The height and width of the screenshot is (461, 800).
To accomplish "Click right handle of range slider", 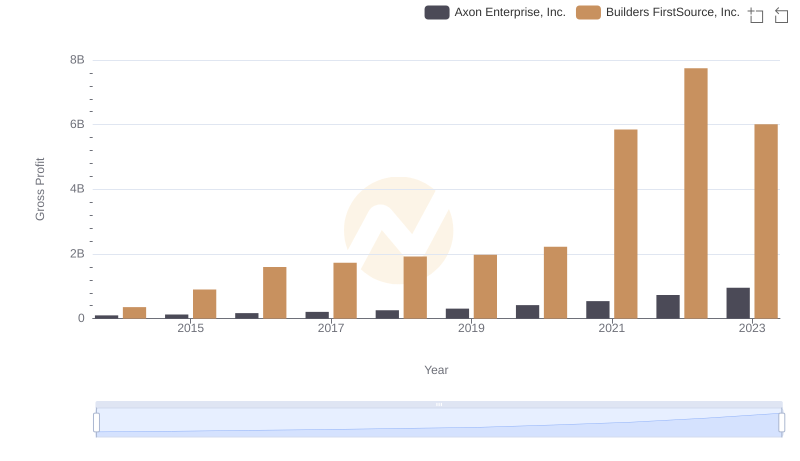I will point(781,422).
